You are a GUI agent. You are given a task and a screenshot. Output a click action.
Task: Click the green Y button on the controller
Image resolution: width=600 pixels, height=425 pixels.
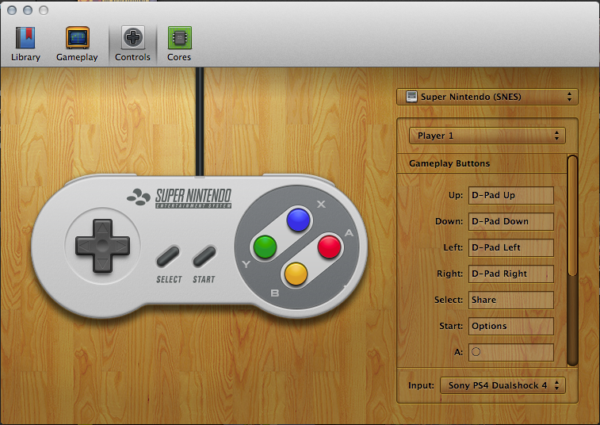pyautogui.click(x=265, y=247)
